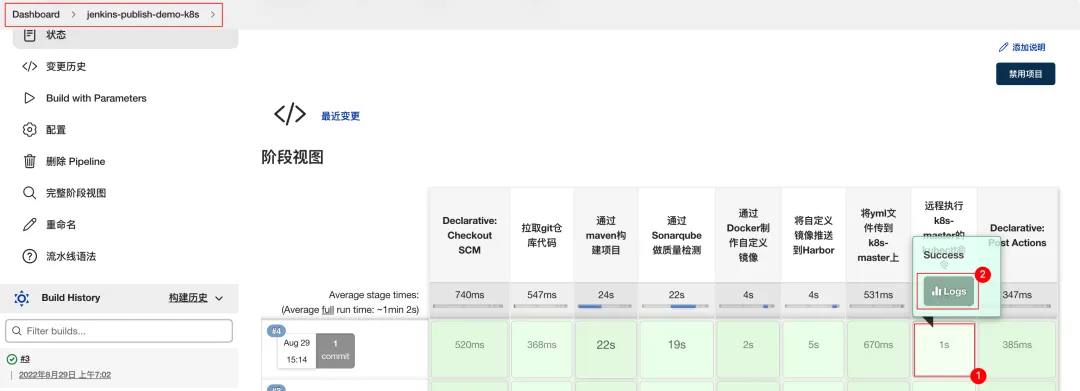Click the trash can delete Pipeline icon
Image resolution: width=1080 pixels, height=391 pixels.
click(29, 162)
